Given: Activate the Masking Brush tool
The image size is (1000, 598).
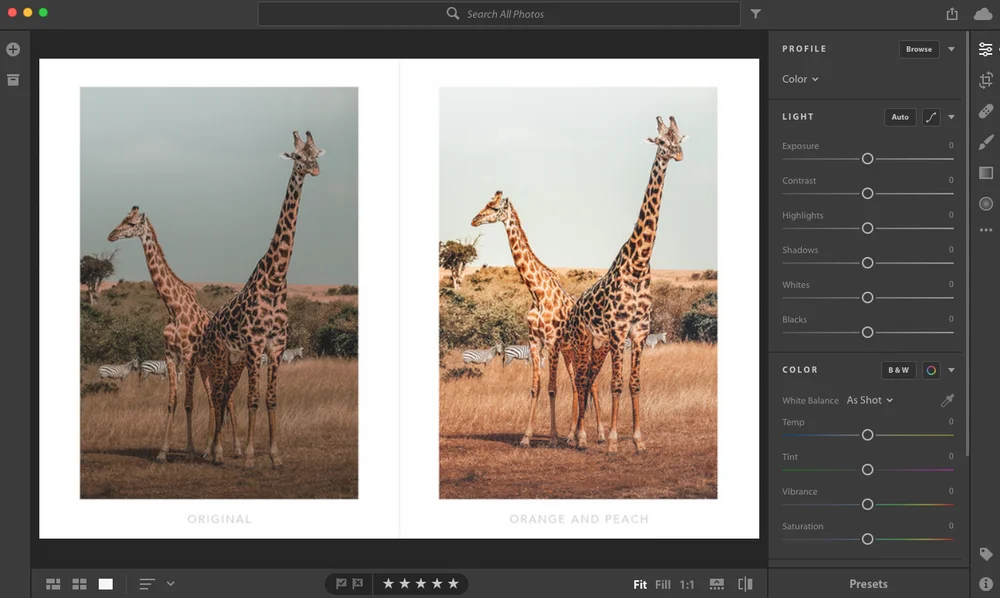Looking at the screenshot, I should tap(985, 141).
